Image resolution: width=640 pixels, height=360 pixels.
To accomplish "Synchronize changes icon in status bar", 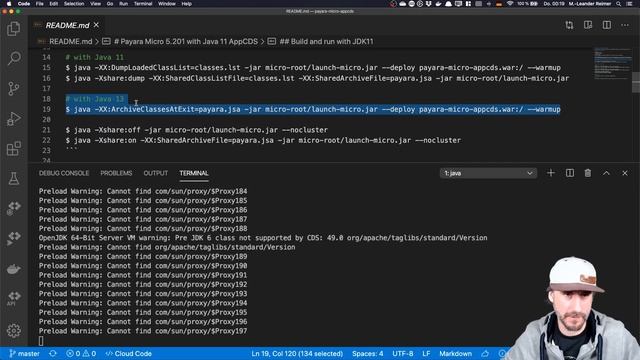I will coord(53,353).
